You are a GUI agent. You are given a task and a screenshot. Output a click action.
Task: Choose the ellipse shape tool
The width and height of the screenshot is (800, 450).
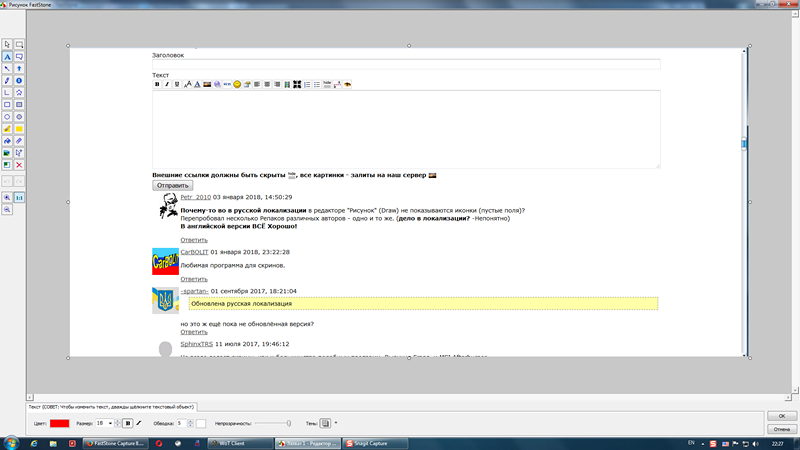pyautogui.click(x=7, y=116)
